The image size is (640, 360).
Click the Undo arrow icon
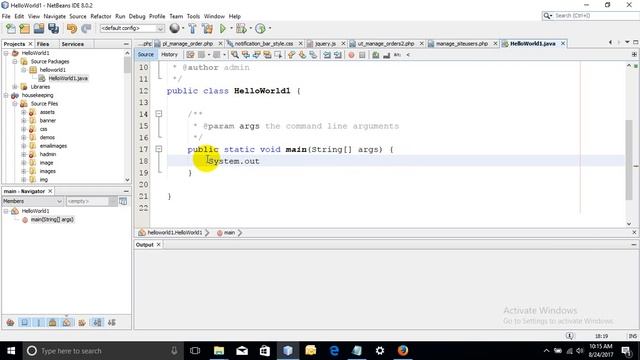[x=72, y=29]
